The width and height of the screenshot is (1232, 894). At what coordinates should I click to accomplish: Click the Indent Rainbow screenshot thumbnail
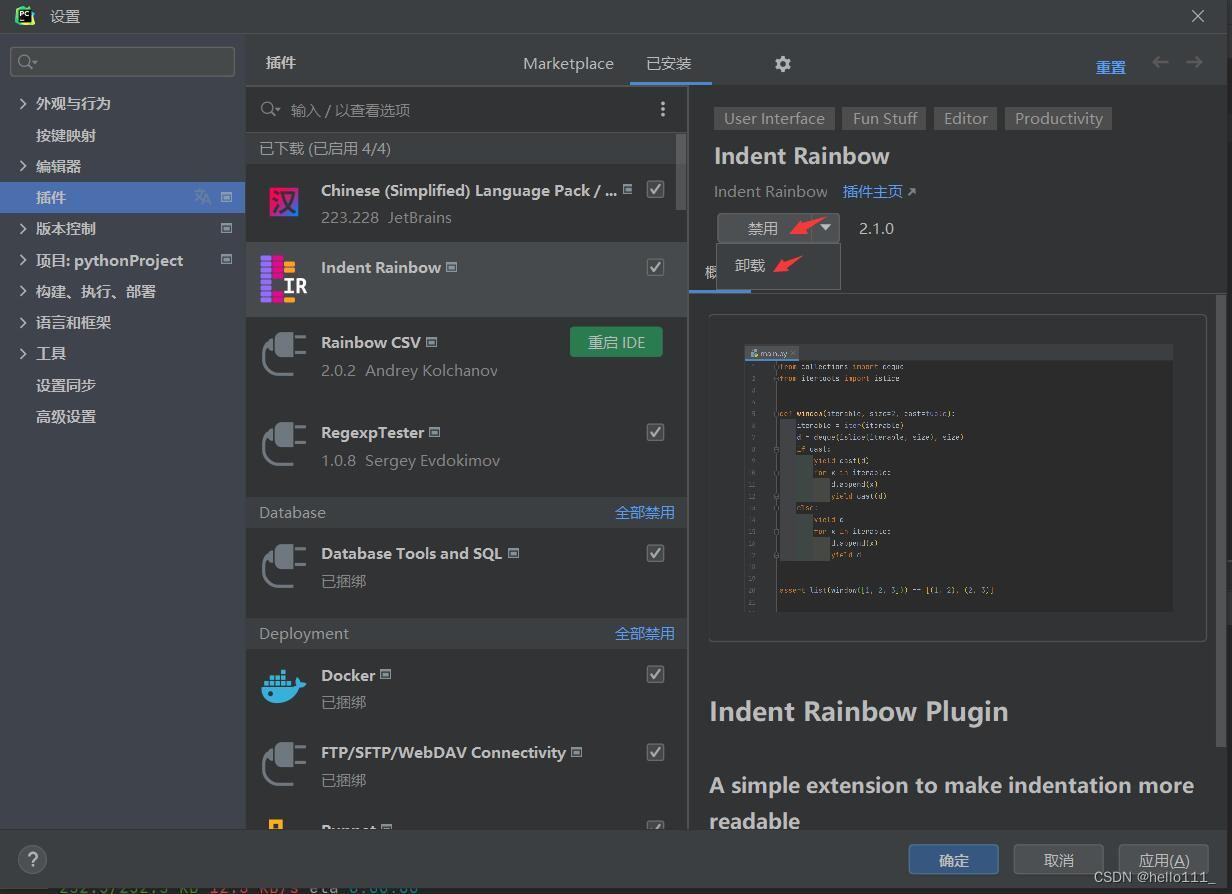pyautogui.click(x=958, y=478)
